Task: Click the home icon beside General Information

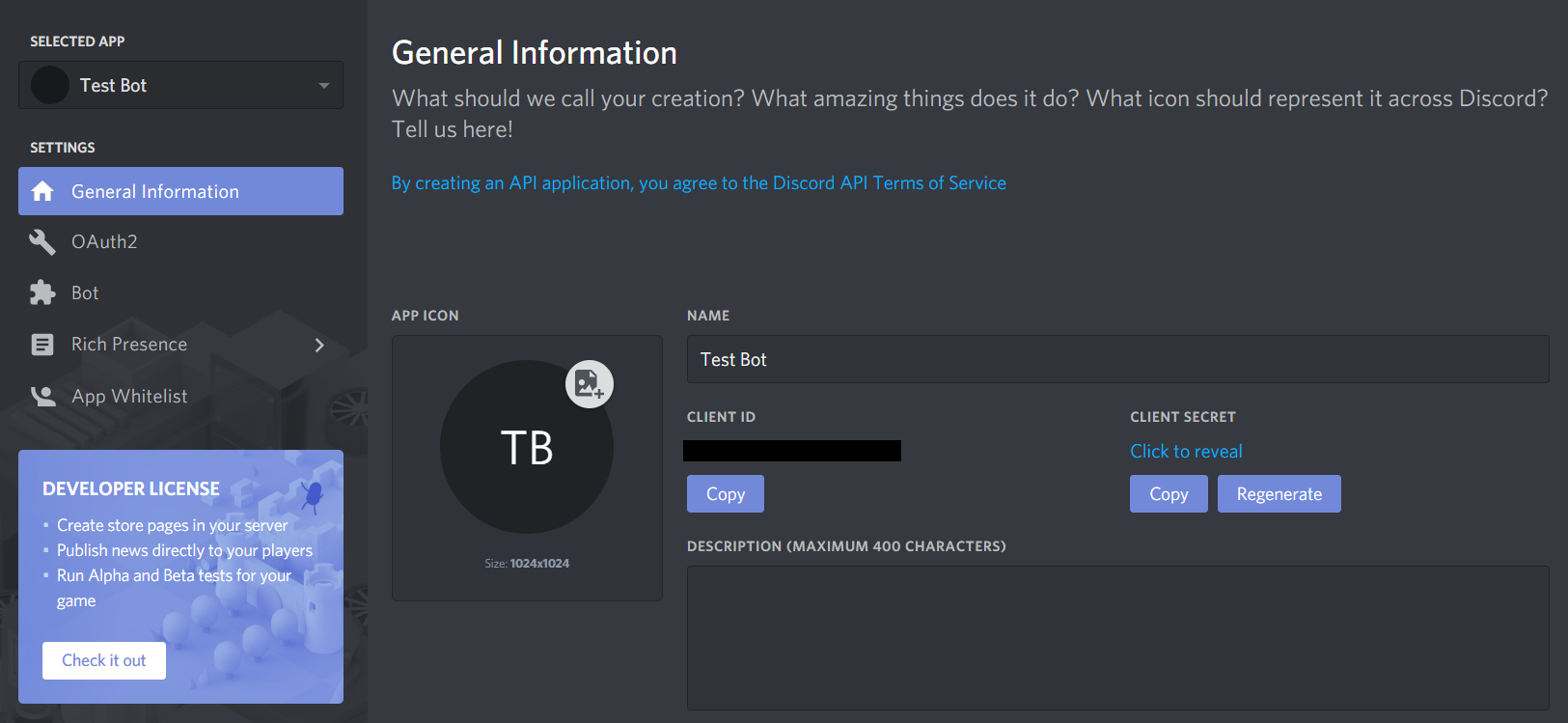Action: (x=42, y=191)
